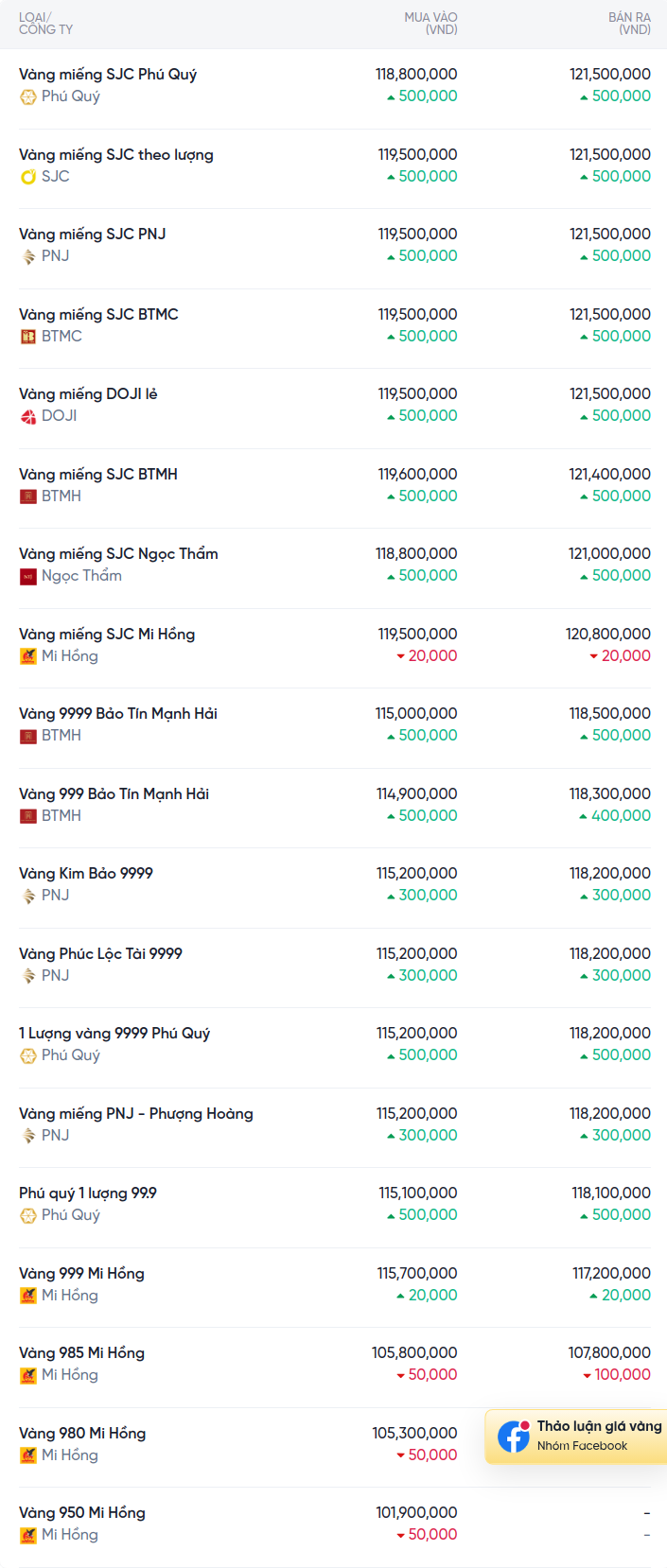The height and width of the screenshot is (1568, 667).
Task: Open Thảo luận giá vàng Facebook group
Action: [x=576, y=1436]
